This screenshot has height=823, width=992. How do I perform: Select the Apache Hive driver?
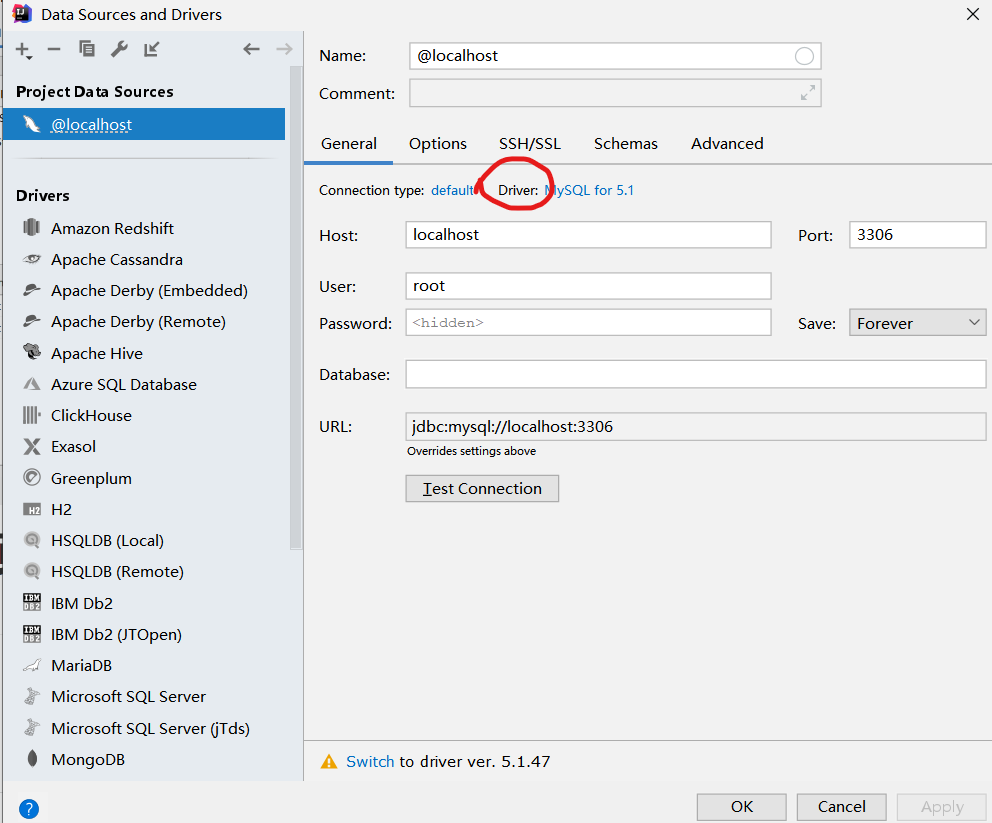pos(97,353)
